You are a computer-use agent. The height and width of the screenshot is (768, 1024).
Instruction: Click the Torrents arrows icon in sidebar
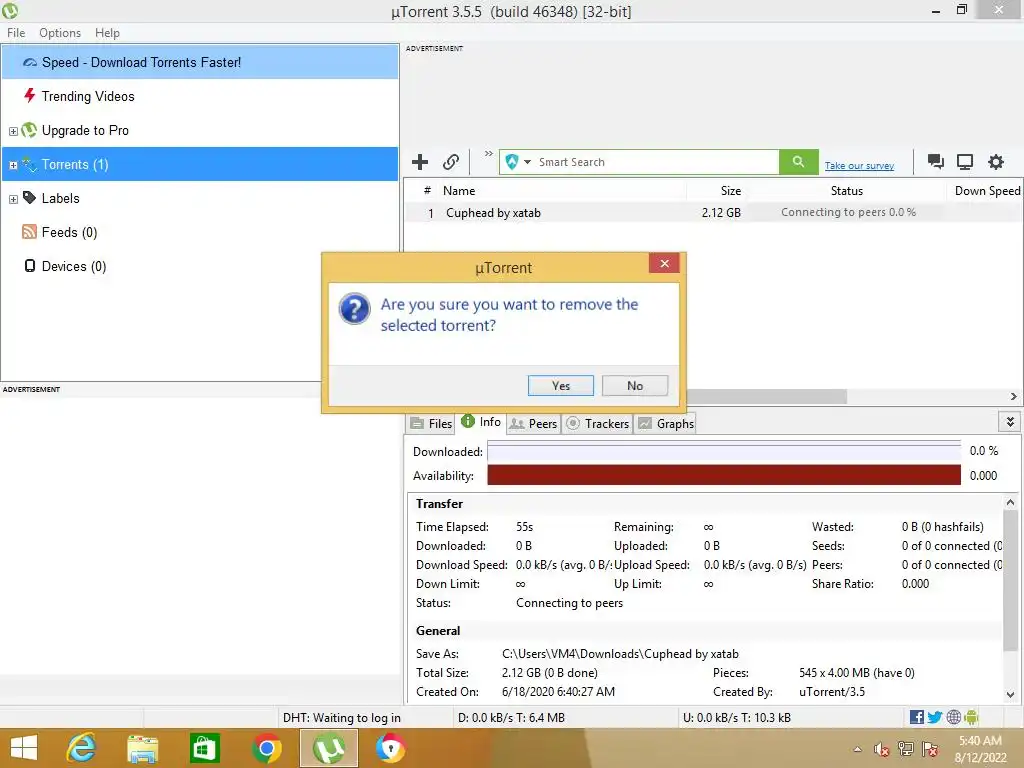29,164
